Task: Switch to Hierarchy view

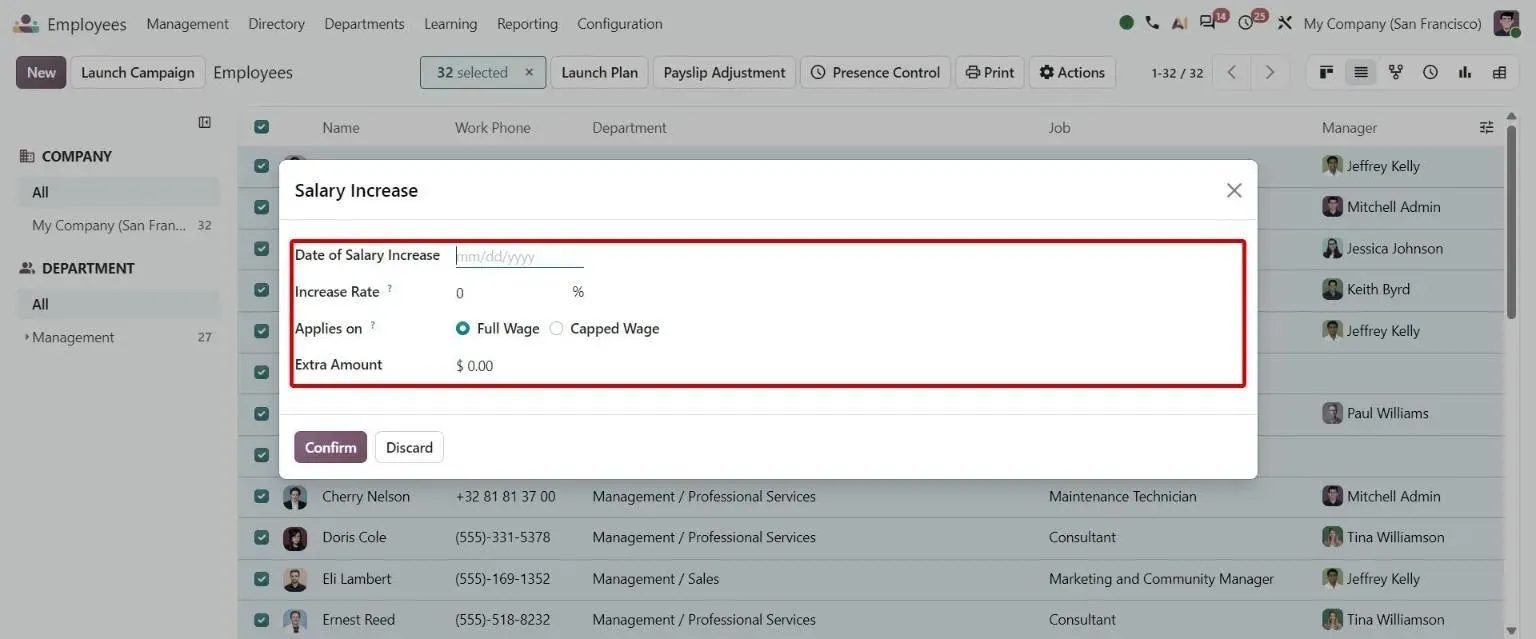Action: pos(1396,72)
